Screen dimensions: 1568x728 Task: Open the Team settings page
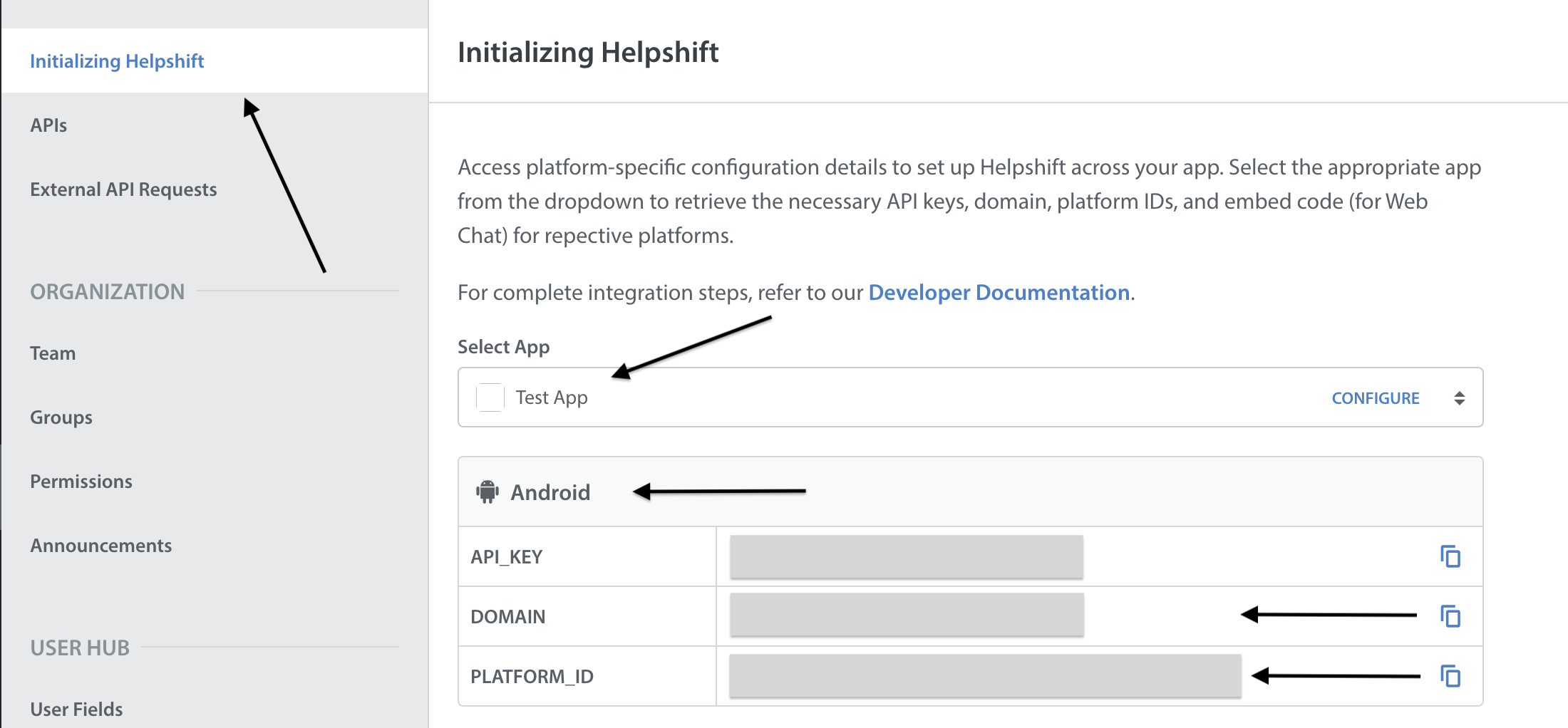tap(53, 353)
